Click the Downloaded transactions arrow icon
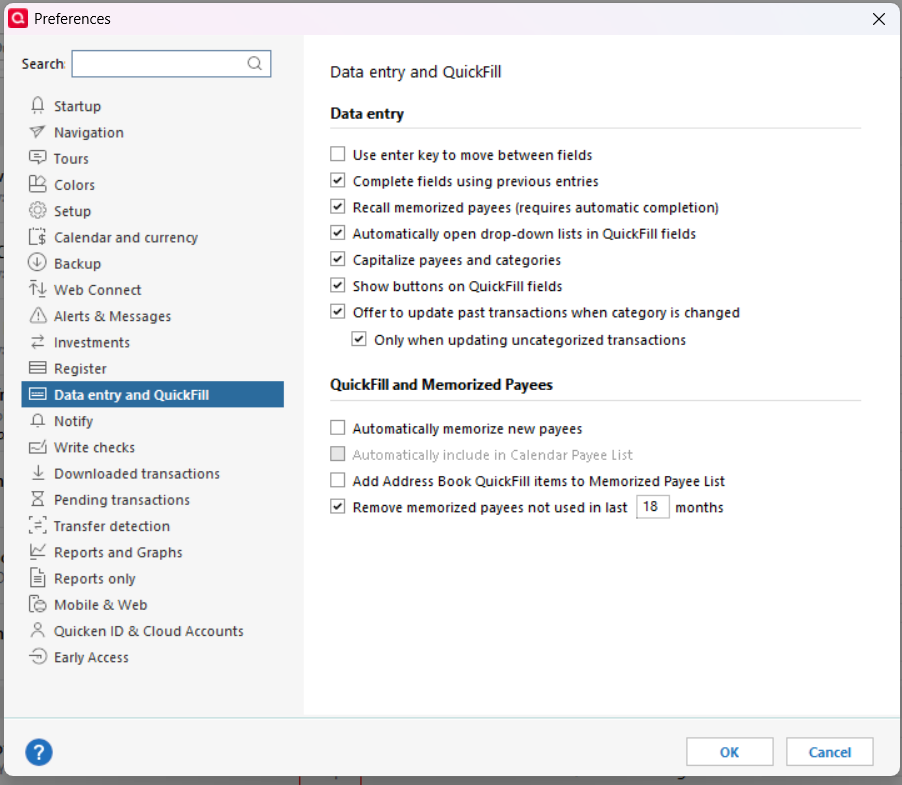Screen dimensions: 902x785 [37, 473]
